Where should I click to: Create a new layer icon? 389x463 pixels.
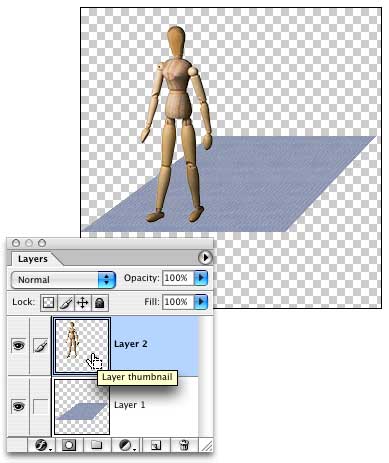click(156, 445)
